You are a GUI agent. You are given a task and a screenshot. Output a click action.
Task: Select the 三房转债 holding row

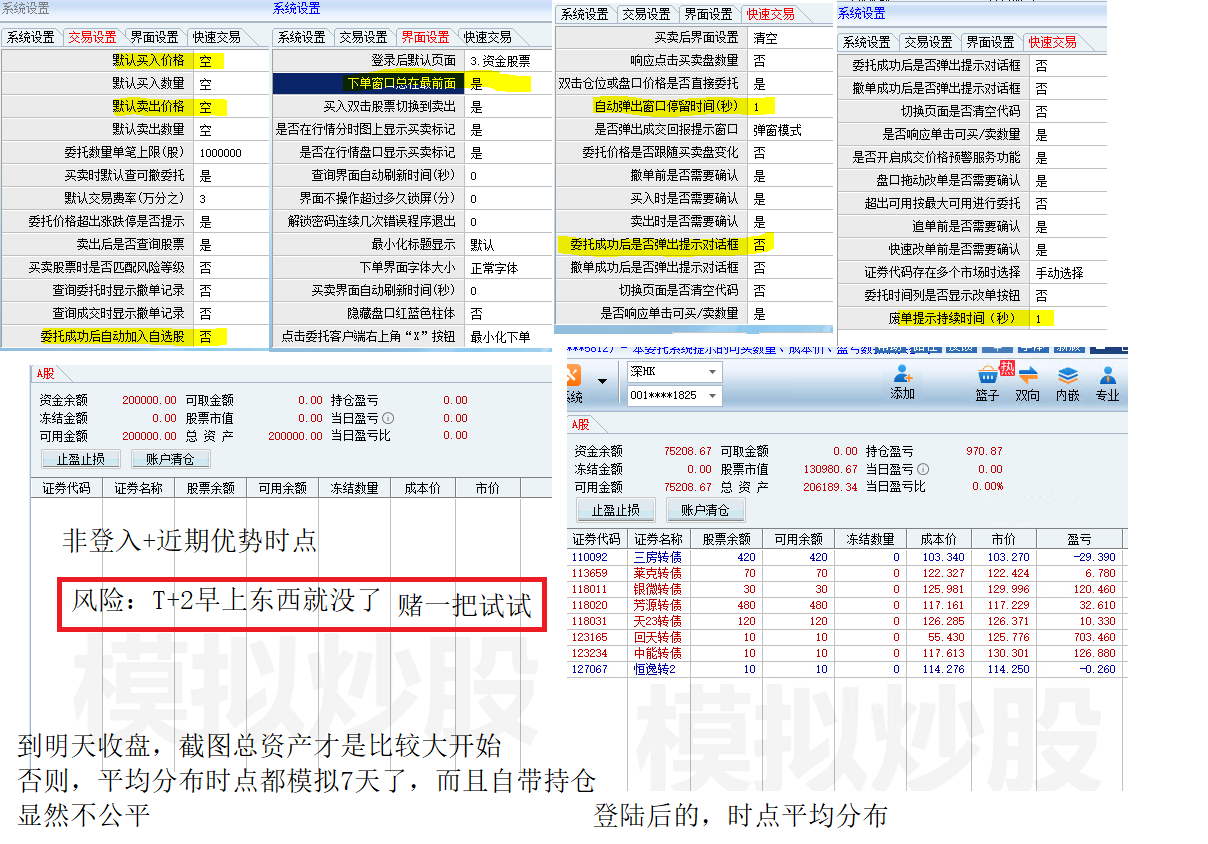point(846,557)
